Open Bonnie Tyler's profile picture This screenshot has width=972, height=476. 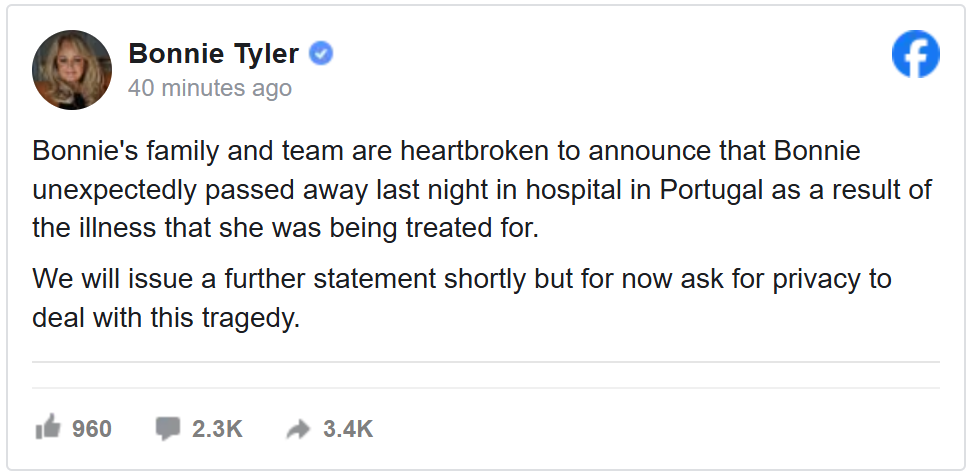pos(72,69)
